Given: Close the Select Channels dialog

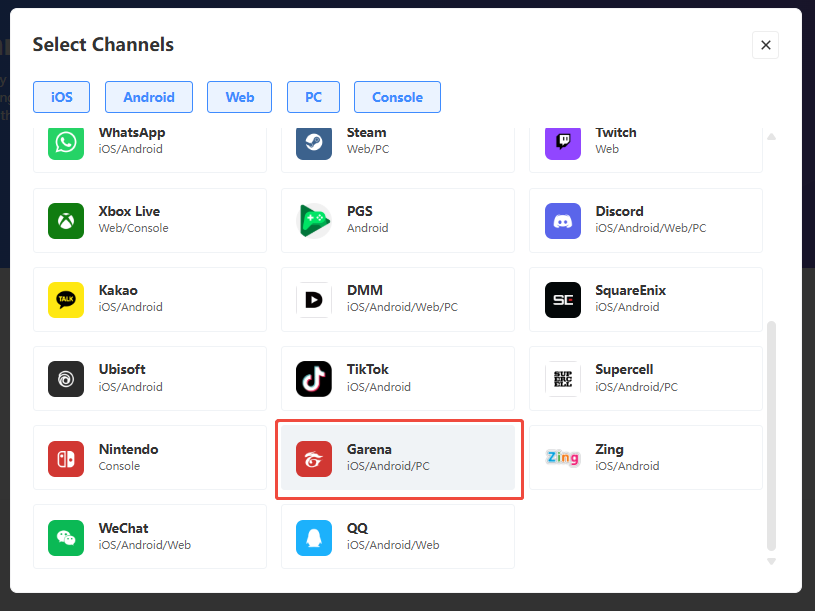Looking at the screenshot, I should coord(765,45).
